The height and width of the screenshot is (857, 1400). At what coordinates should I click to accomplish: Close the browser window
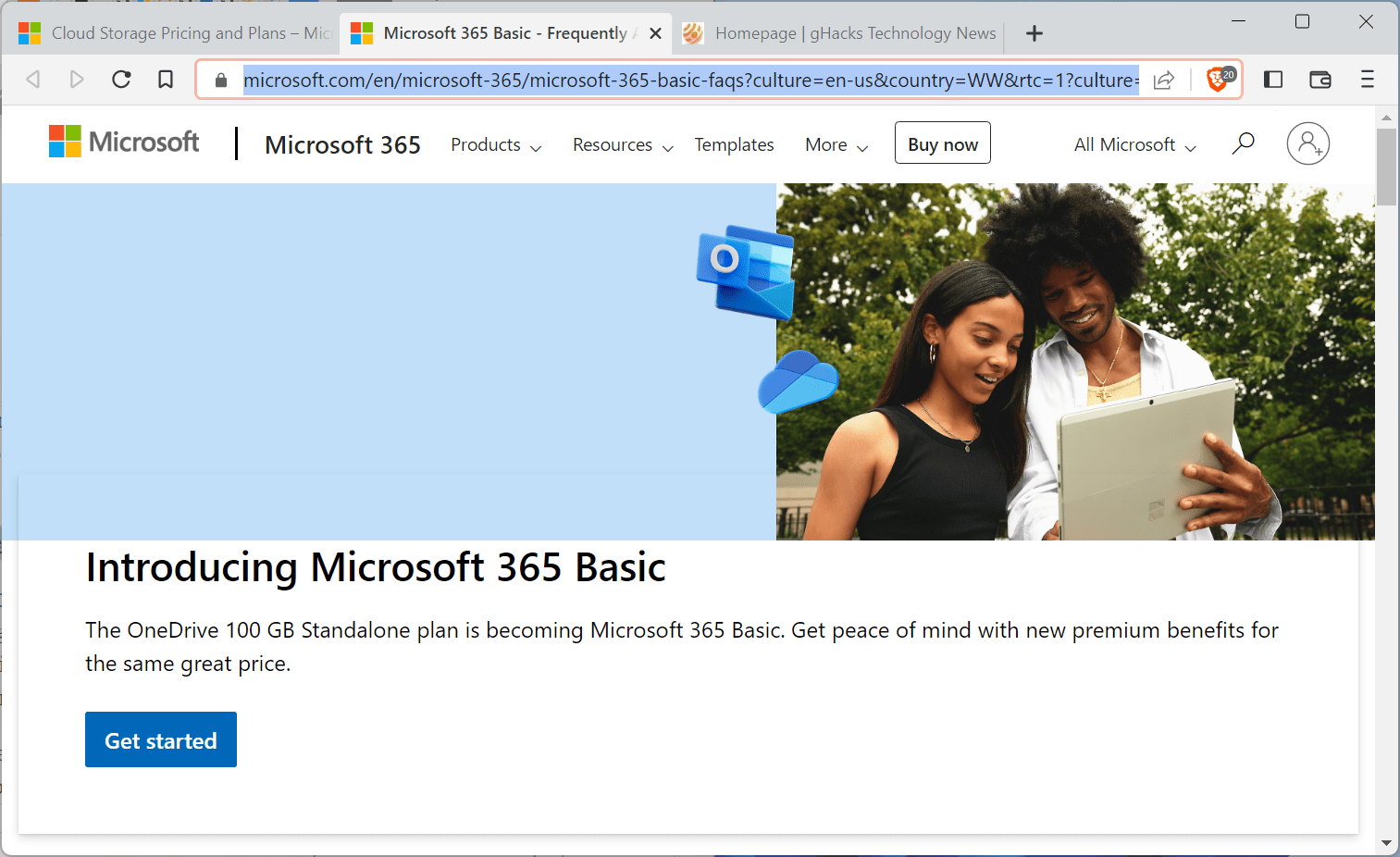click(1366, 20)
